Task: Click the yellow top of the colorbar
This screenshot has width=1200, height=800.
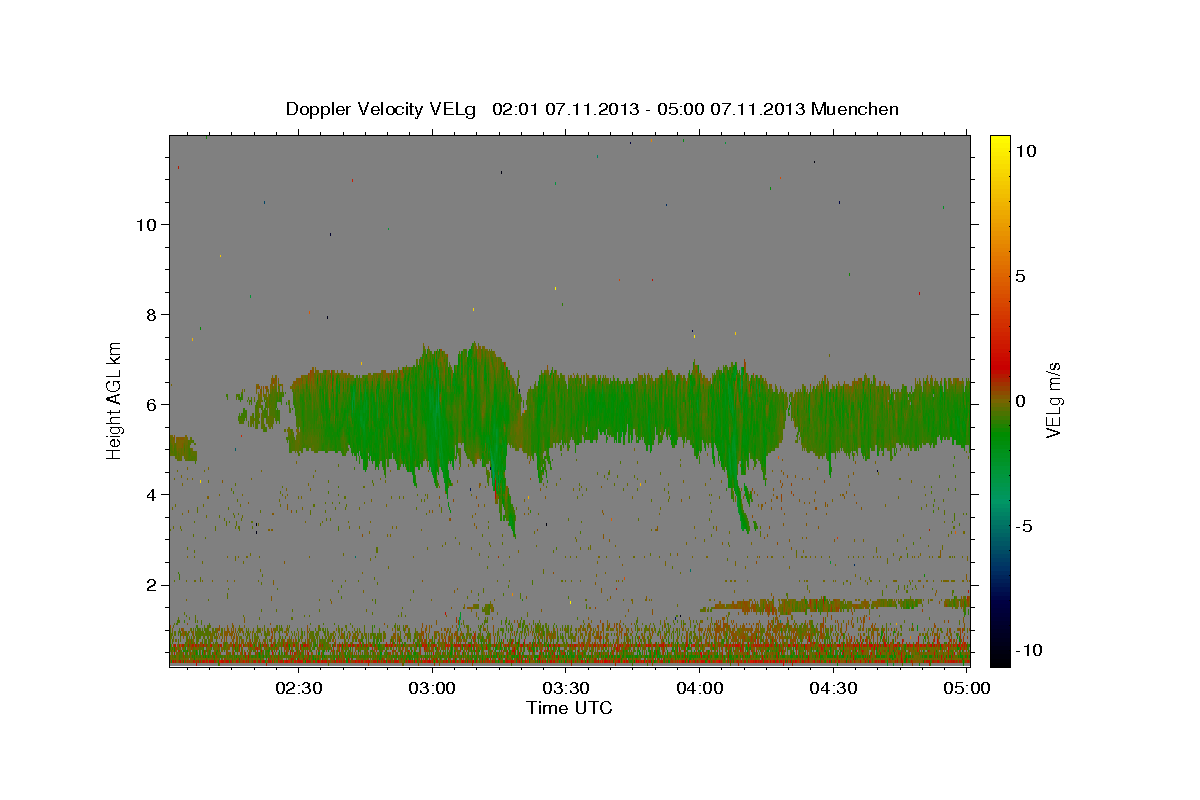Action: pos(999,145)
